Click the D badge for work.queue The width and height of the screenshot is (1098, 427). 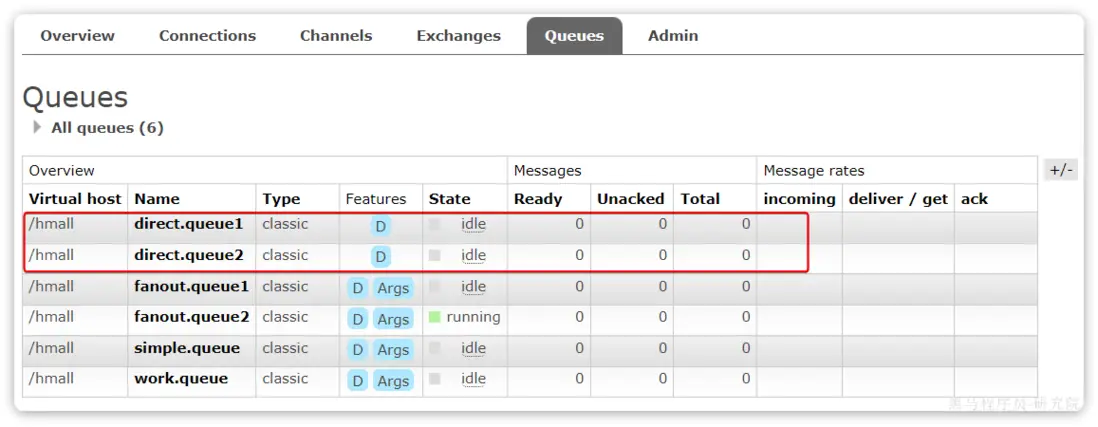point(358,381)
